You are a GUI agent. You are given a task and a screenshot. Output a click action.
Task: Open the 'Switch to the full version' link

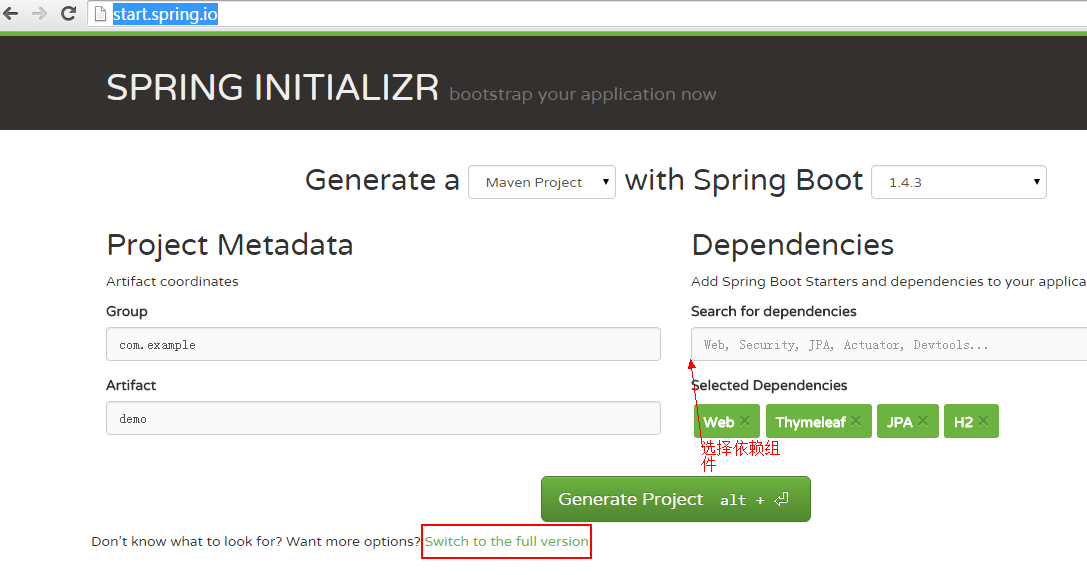coord(507,541)
